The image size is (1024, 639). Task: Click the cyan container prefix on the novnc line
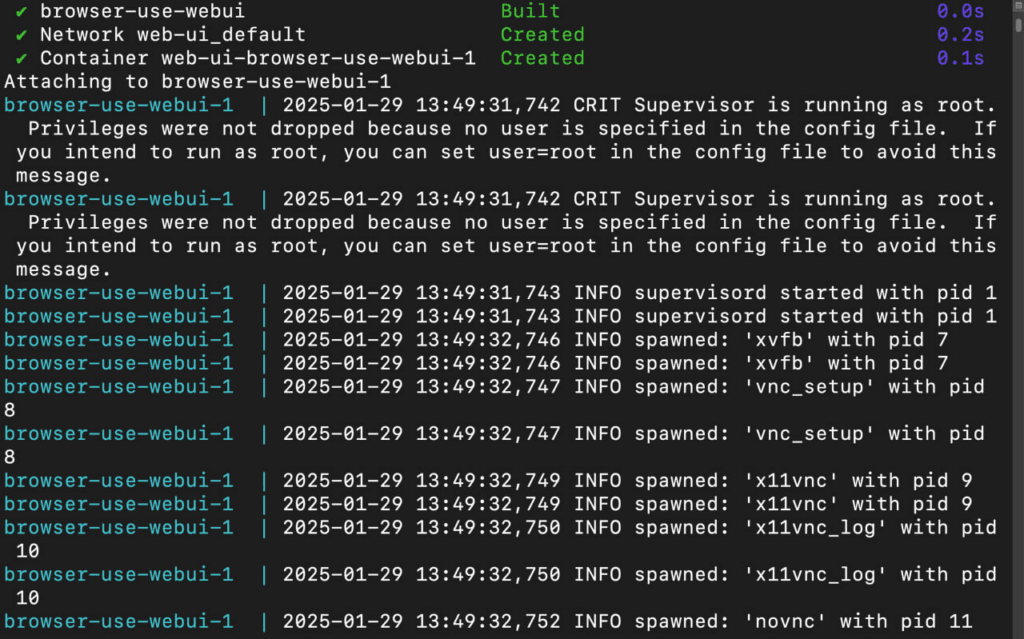click(x=118, y=621)
